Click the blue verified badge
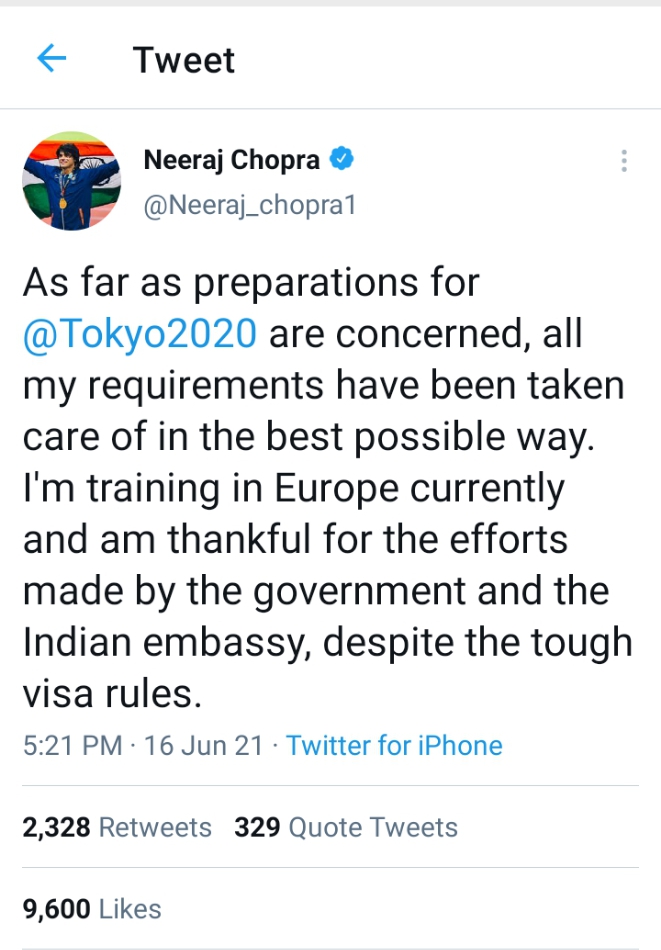This screenshot has width=661, height=950. pos(342,159)
